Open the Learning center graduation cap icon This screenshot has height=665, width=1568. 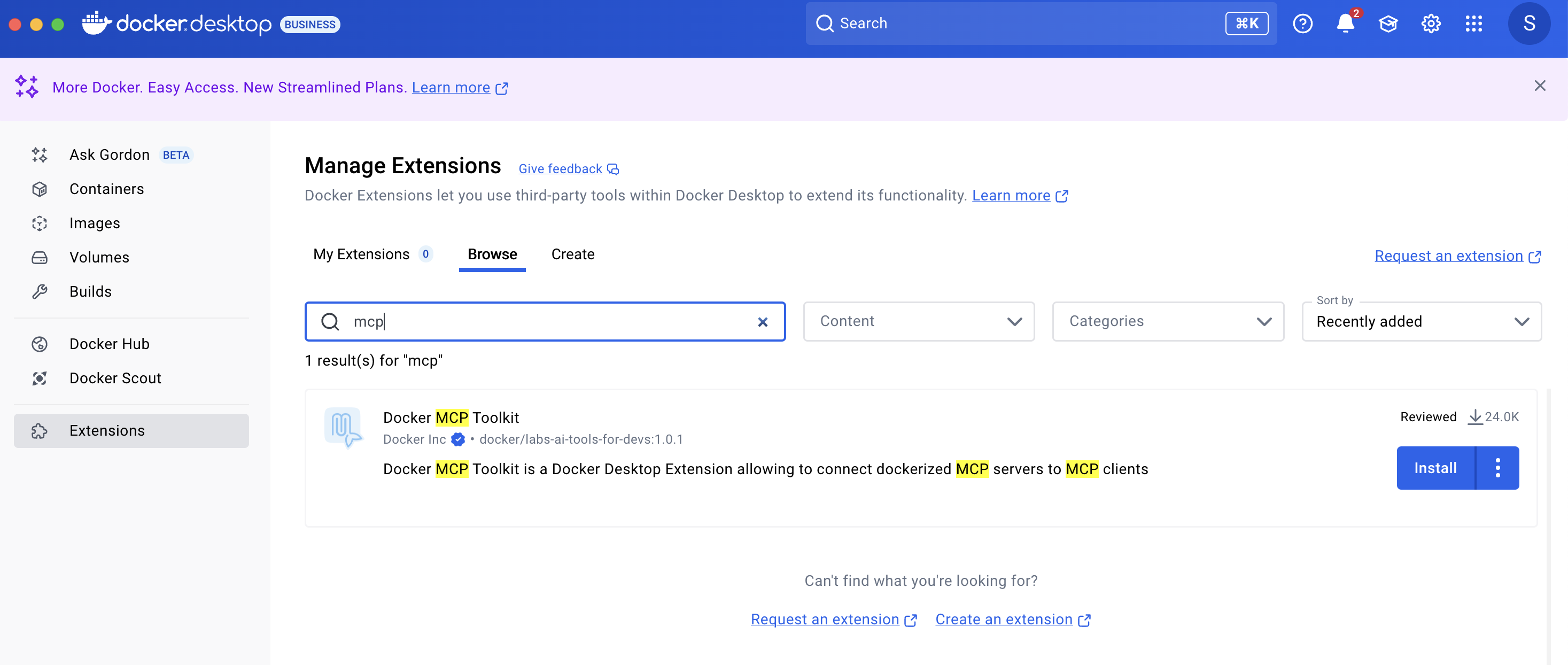pos(1388,24)
